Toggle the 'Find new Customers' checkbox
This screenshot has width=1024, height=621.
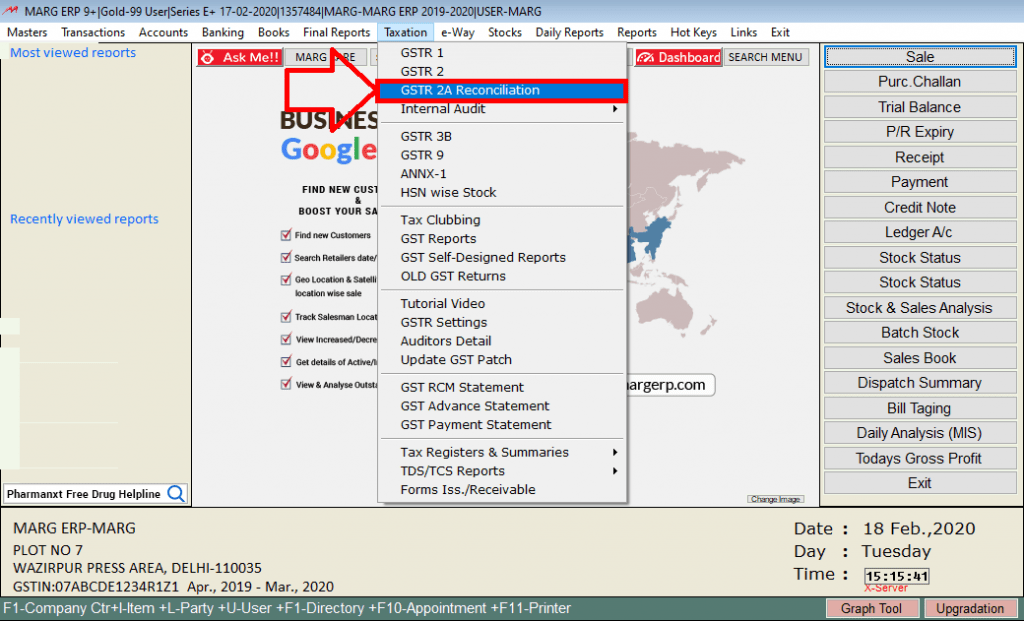point(285,235)
